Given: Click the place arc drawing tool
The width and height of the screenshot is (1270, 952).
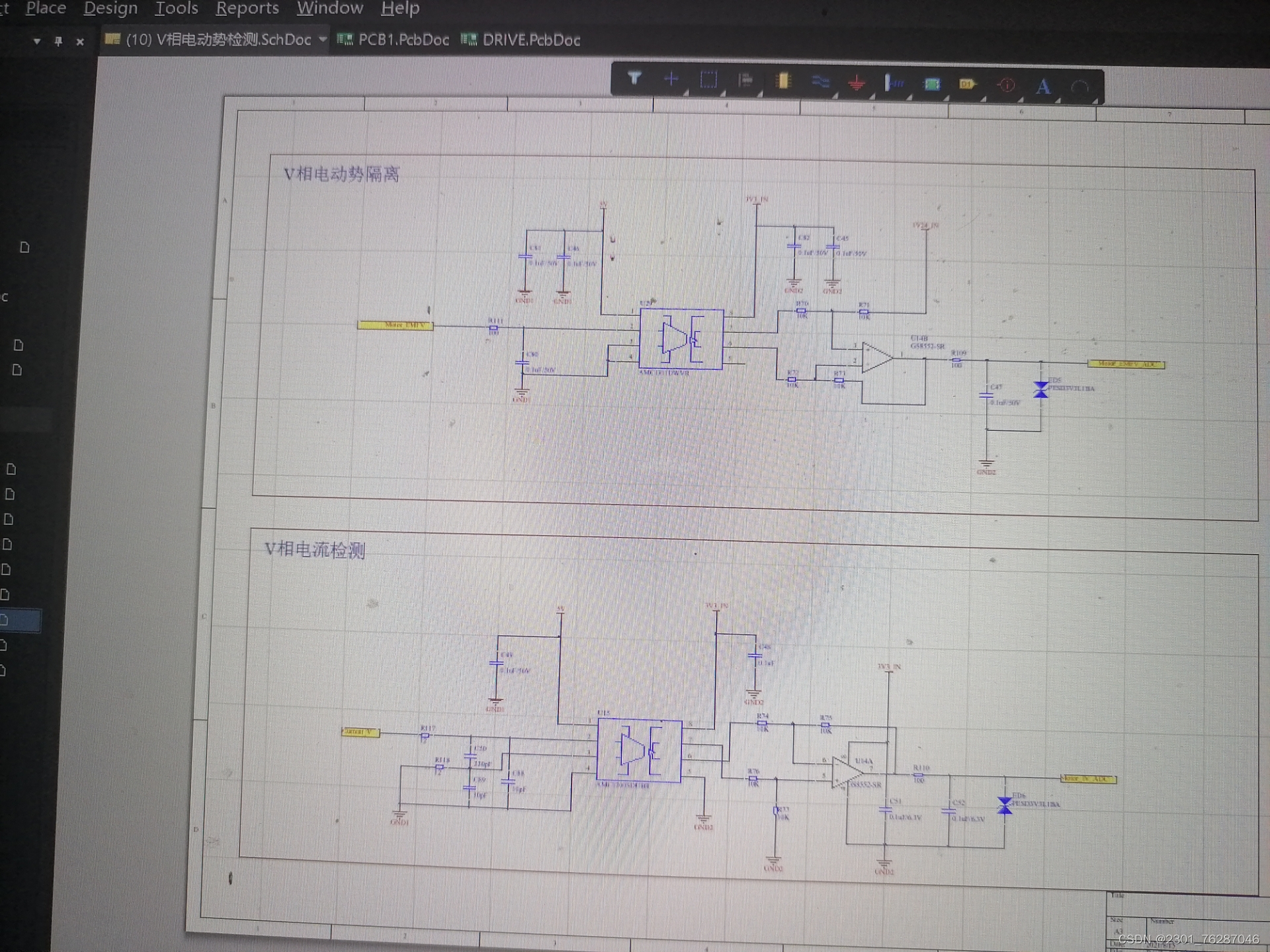Looking at the screenshot, I should [1079, 87].
